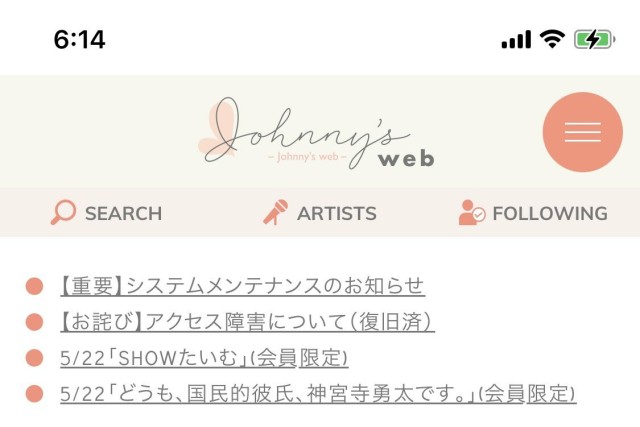Screen dimensions: 640x427
Task: Tap the cellular signal bars icon
Action: [x=516, y=40]
